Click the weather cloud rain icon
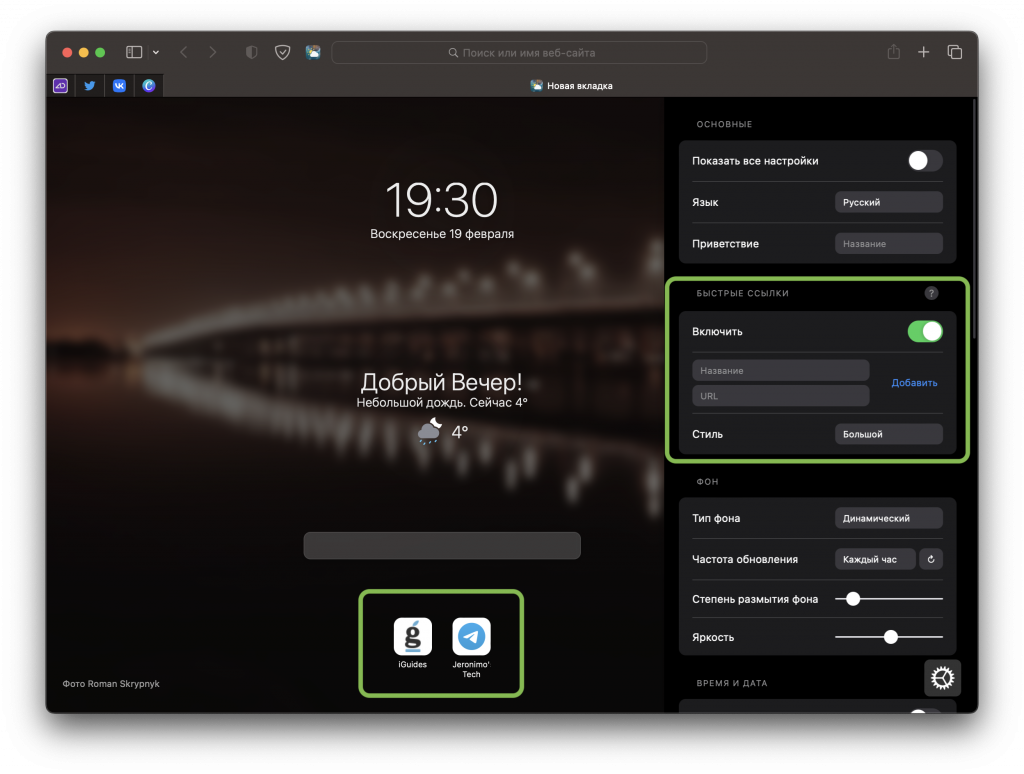1024x774 pixels. (x=430, y=432)
